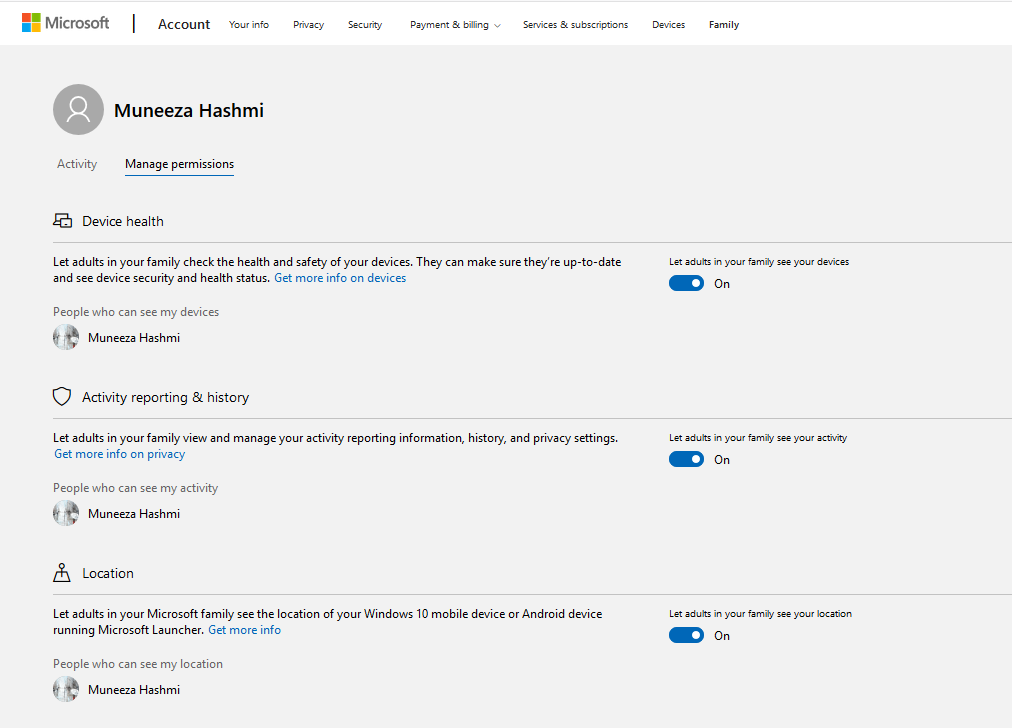Navigate to the Devices page
Screen dimensions: 1012x728
(669, 25)
